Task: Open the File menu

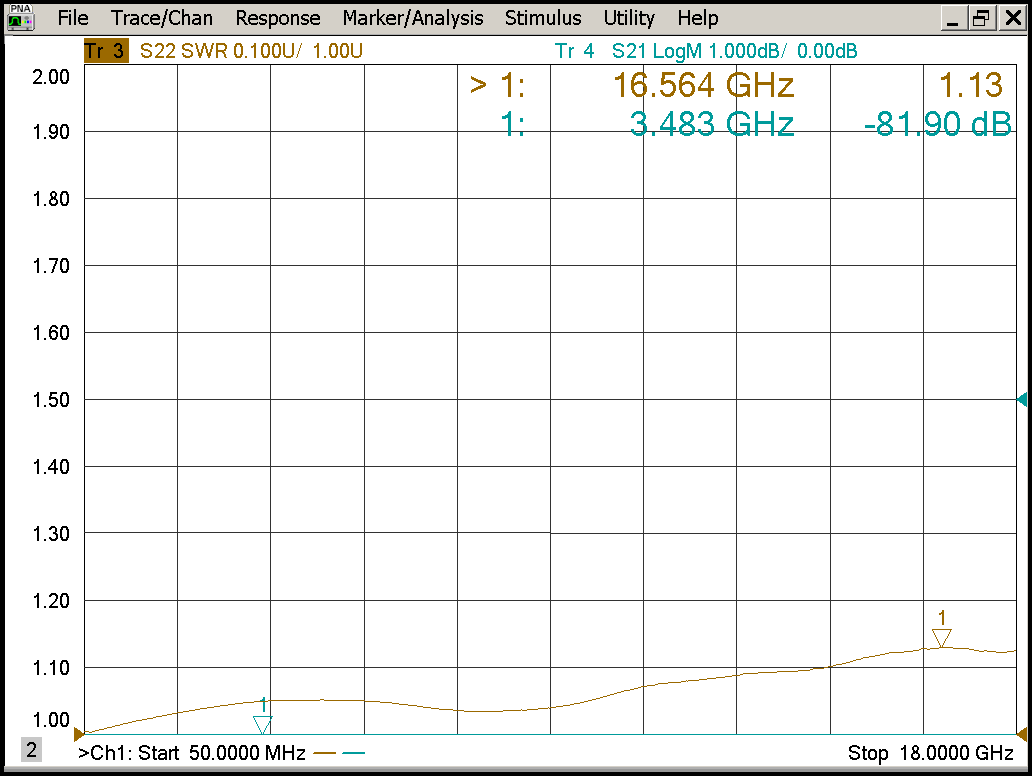Action: pos(72,18)
